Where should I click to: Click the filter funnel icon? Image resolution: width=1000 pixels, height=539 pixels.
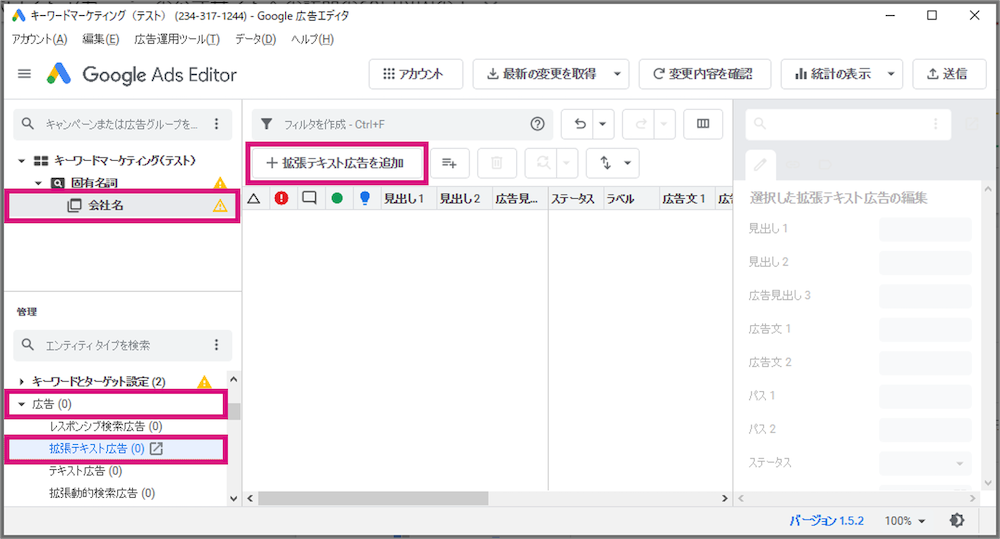267,124
